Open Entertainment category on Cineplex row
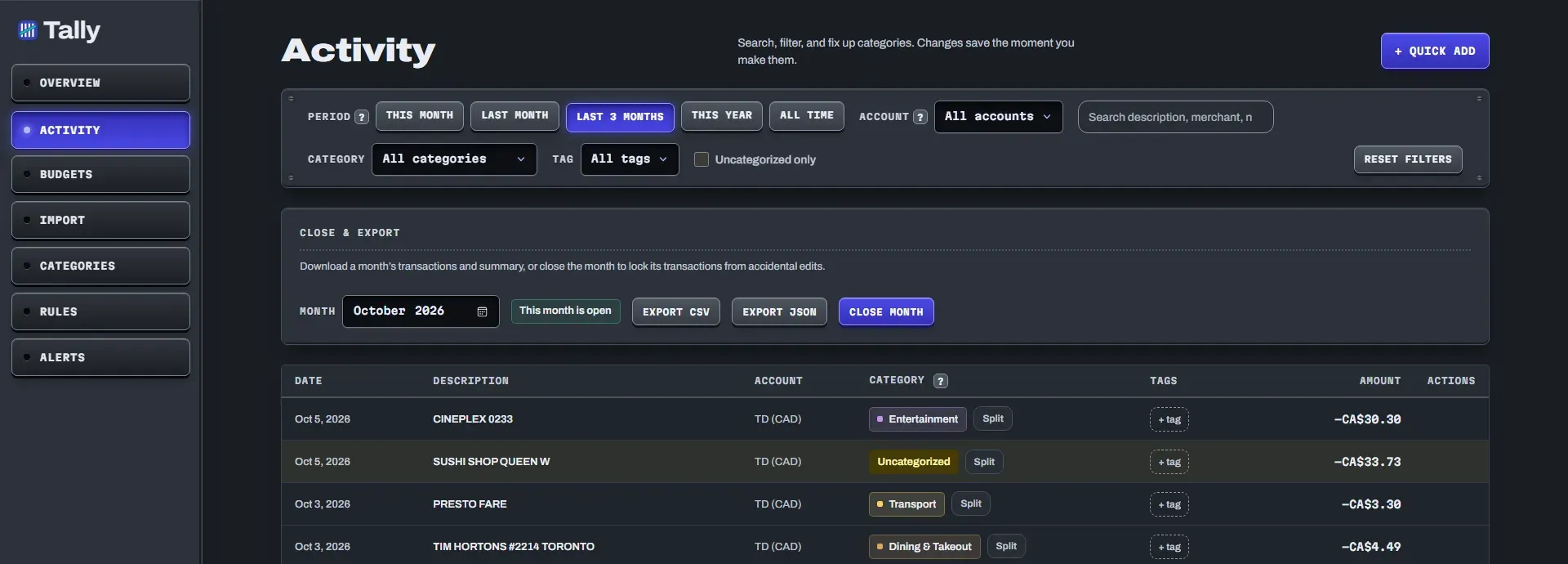 tap(917, 419)
